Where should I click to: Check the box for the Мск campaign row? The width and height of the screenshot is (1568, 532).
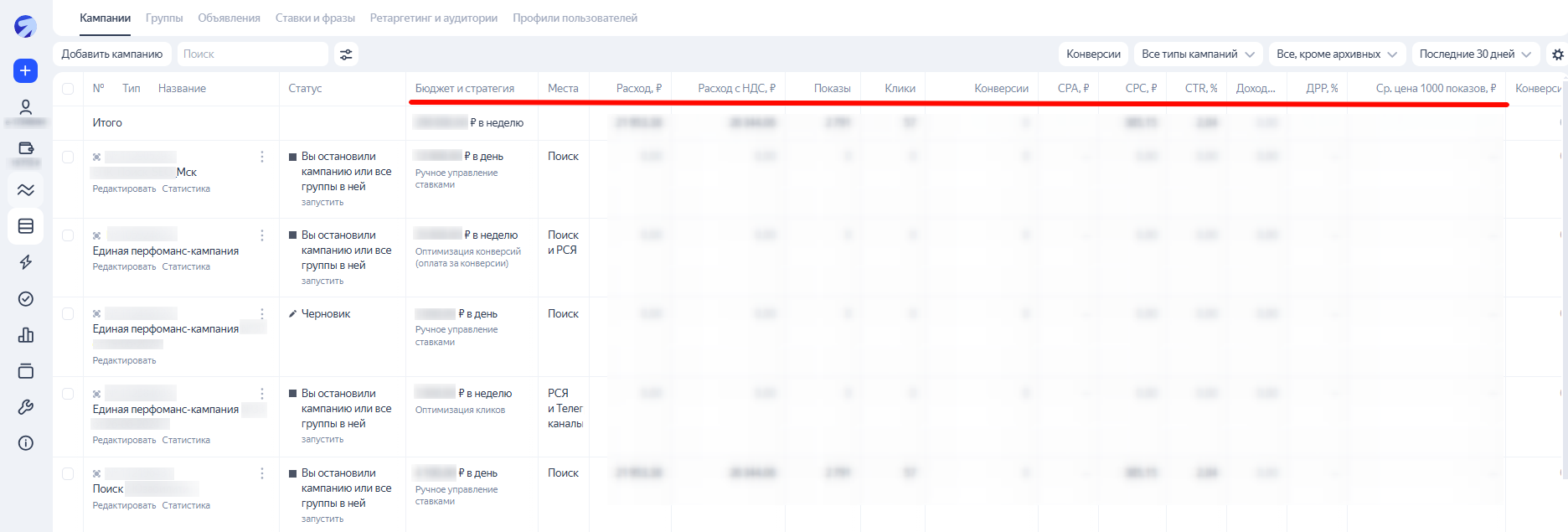coord(68,157)
